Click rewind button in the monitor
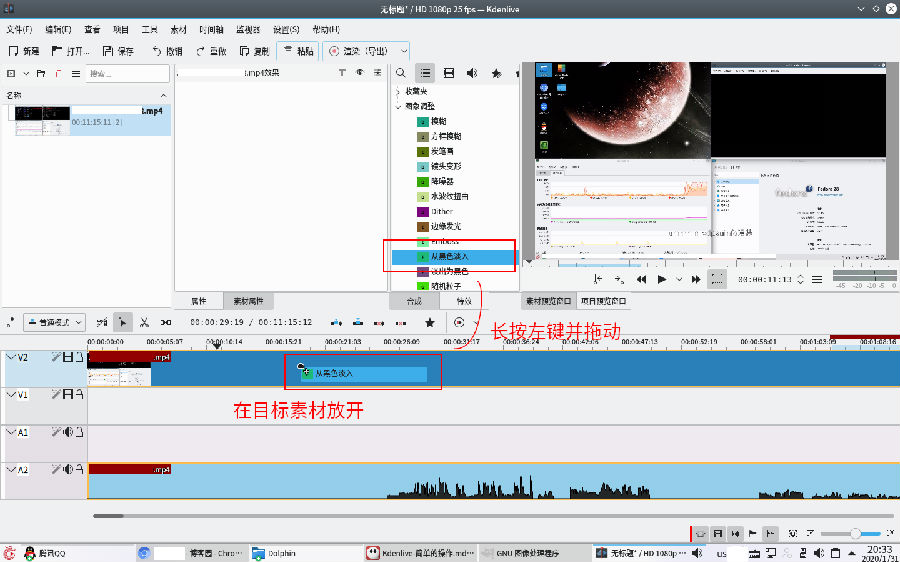This screenshot has height=562, width=900. (x=641, y=280)
